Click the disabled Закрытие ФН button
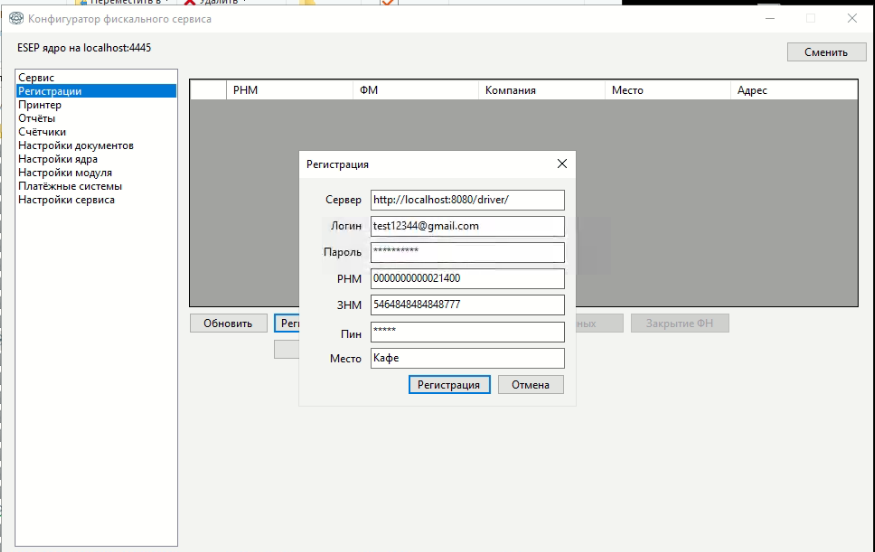 680,323
